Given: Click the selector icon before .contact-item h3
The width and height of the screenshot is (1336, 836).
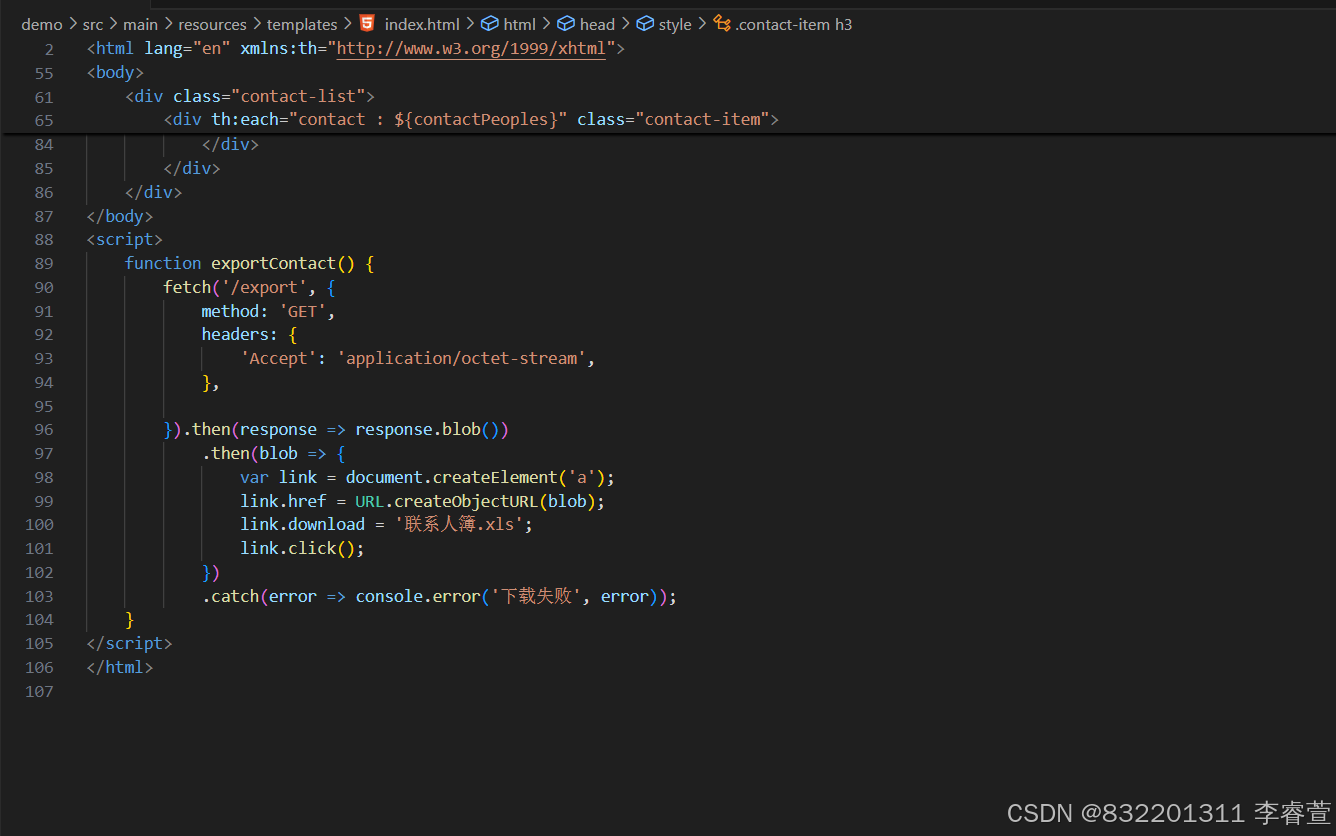Looking at the screenshot, I should point(722,23).
